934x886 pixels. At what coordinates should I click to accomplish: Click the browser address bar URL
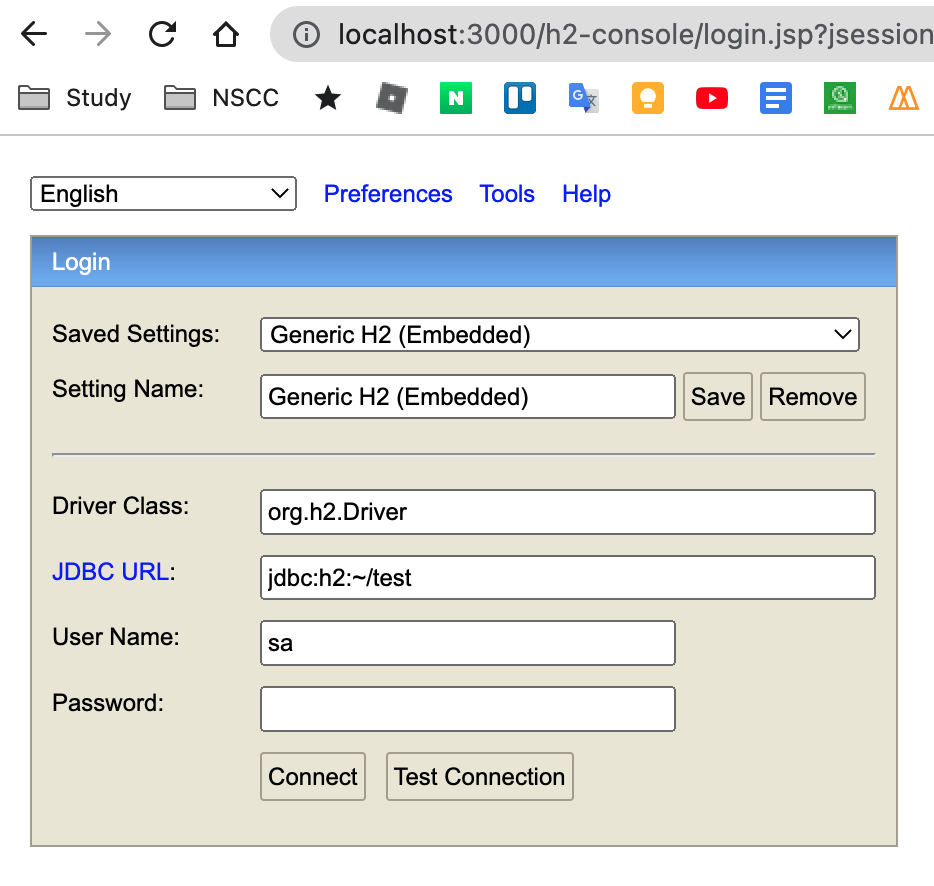634,34
